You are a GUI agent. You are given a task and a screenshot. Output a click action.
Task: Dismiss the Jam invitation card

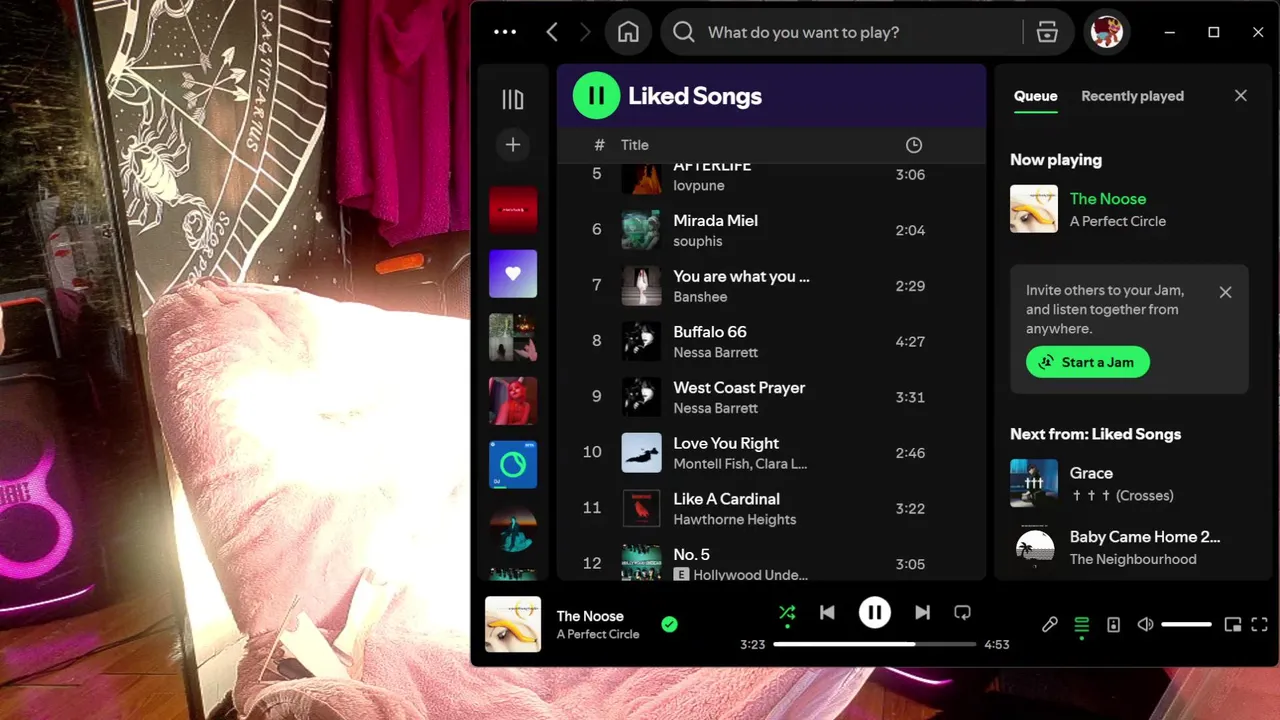(1226, 292)
